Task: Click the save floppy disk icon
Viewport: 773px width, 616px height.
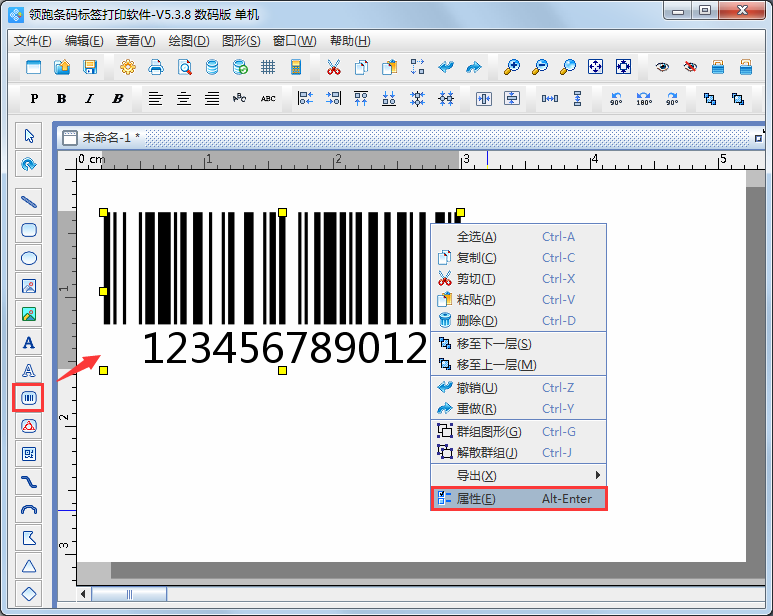Action: pos(90,67)
